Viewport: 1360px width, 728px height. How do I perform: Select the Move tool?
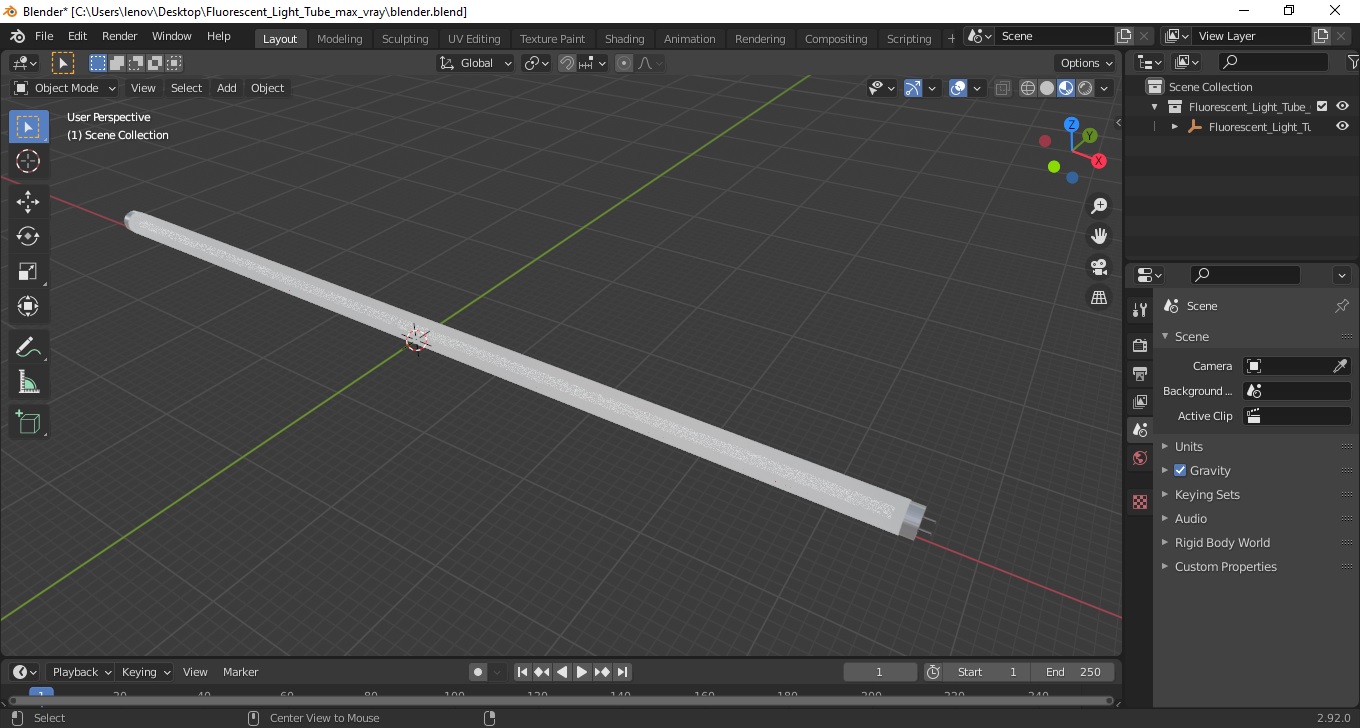click(28, 202)
